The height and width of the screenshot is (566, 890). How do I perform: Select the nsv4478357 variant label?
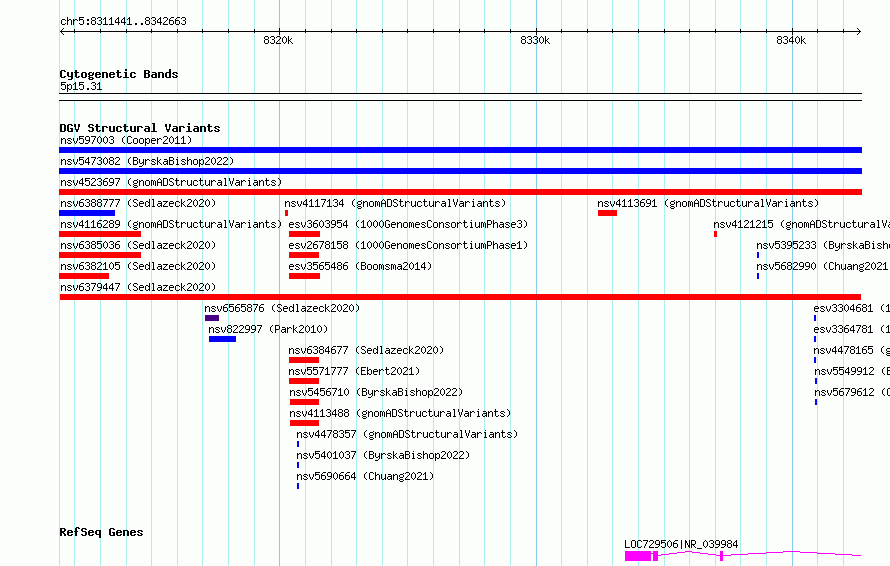408,434
